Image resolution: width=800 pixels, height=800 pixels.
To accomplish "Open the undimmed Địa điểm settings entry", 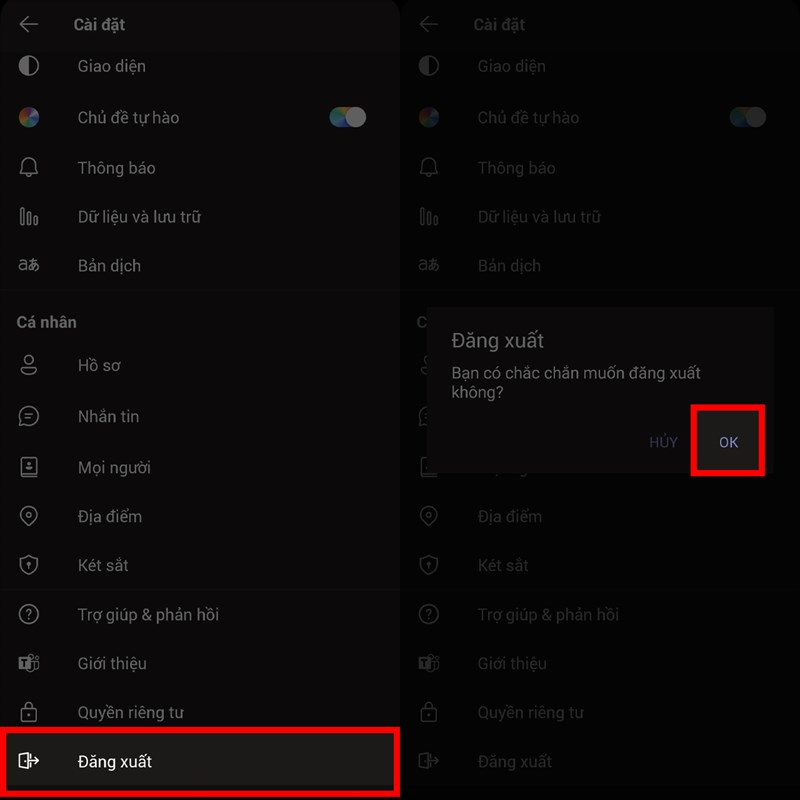I will point(110,516).
